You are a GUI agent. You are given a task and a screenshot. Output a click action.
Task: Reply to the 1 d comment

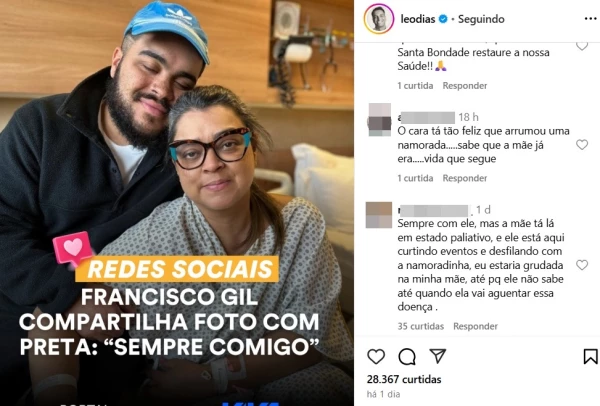tap(475, 326)
